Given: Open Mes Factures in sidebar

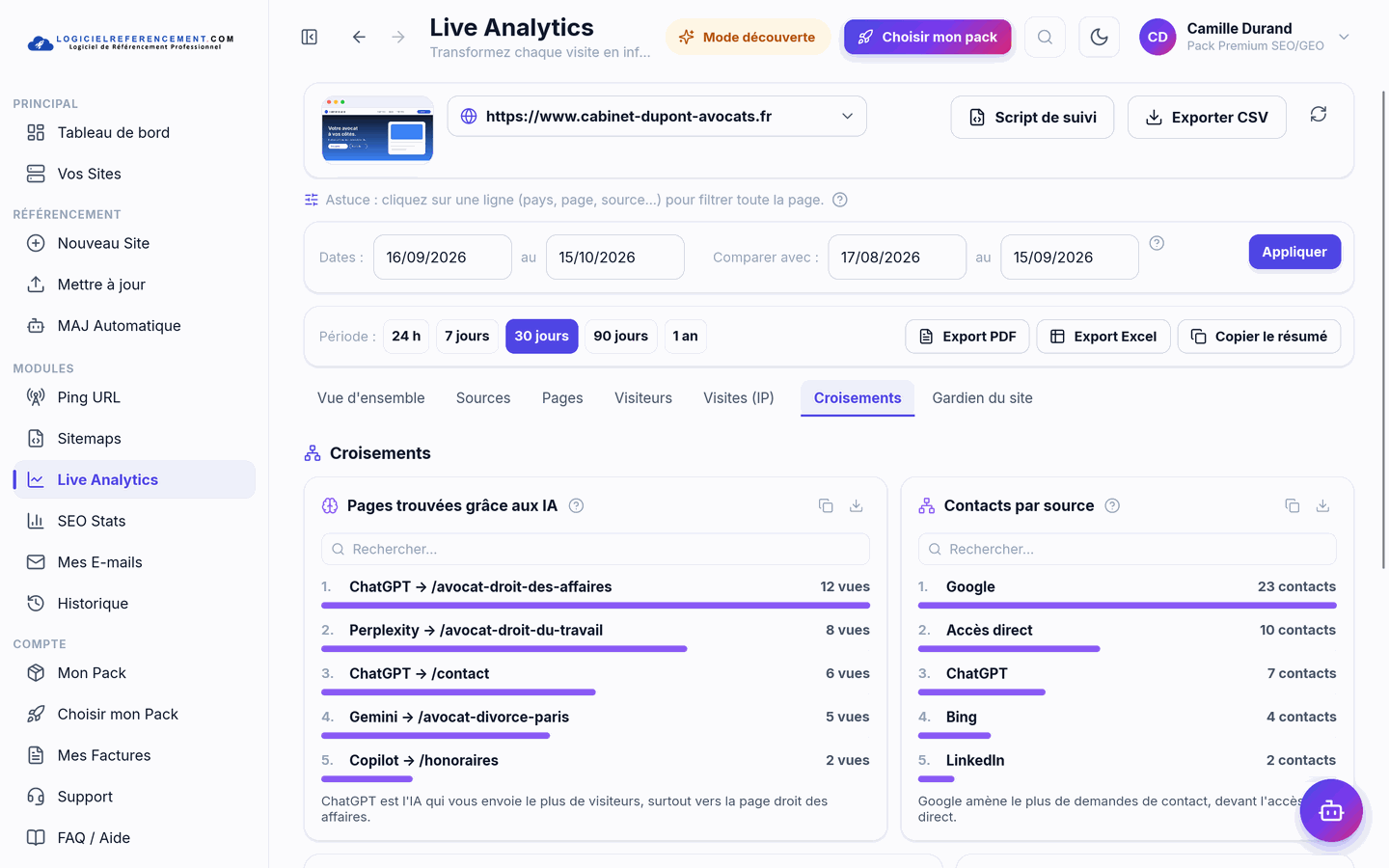Looking at the screenshot, I should pyautogui.click(x=134, y=755).
